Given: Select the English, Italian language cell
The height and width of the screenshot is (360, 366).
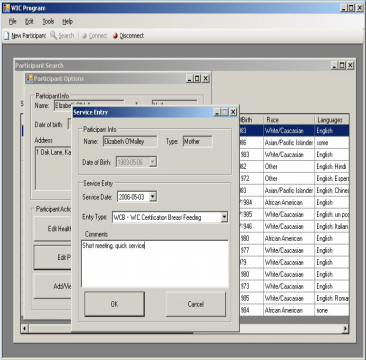Looking at the screenshot, I should coord(332,227).
